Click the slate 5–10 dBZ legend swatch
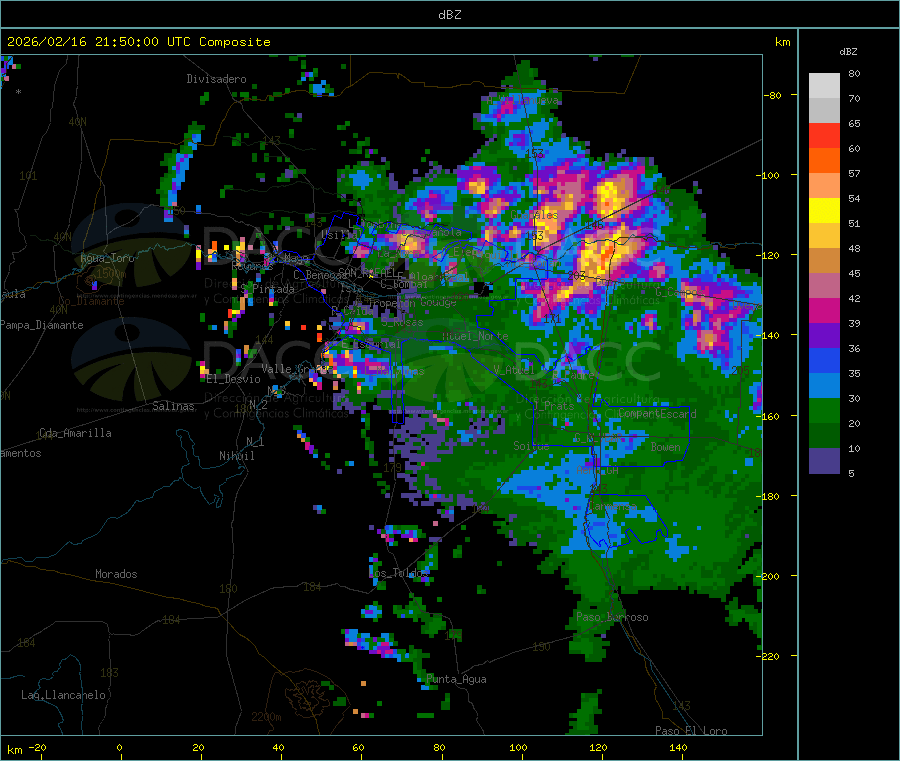This screenshot has height=761, width=900. pyautogui.click(x=824, y=461)
